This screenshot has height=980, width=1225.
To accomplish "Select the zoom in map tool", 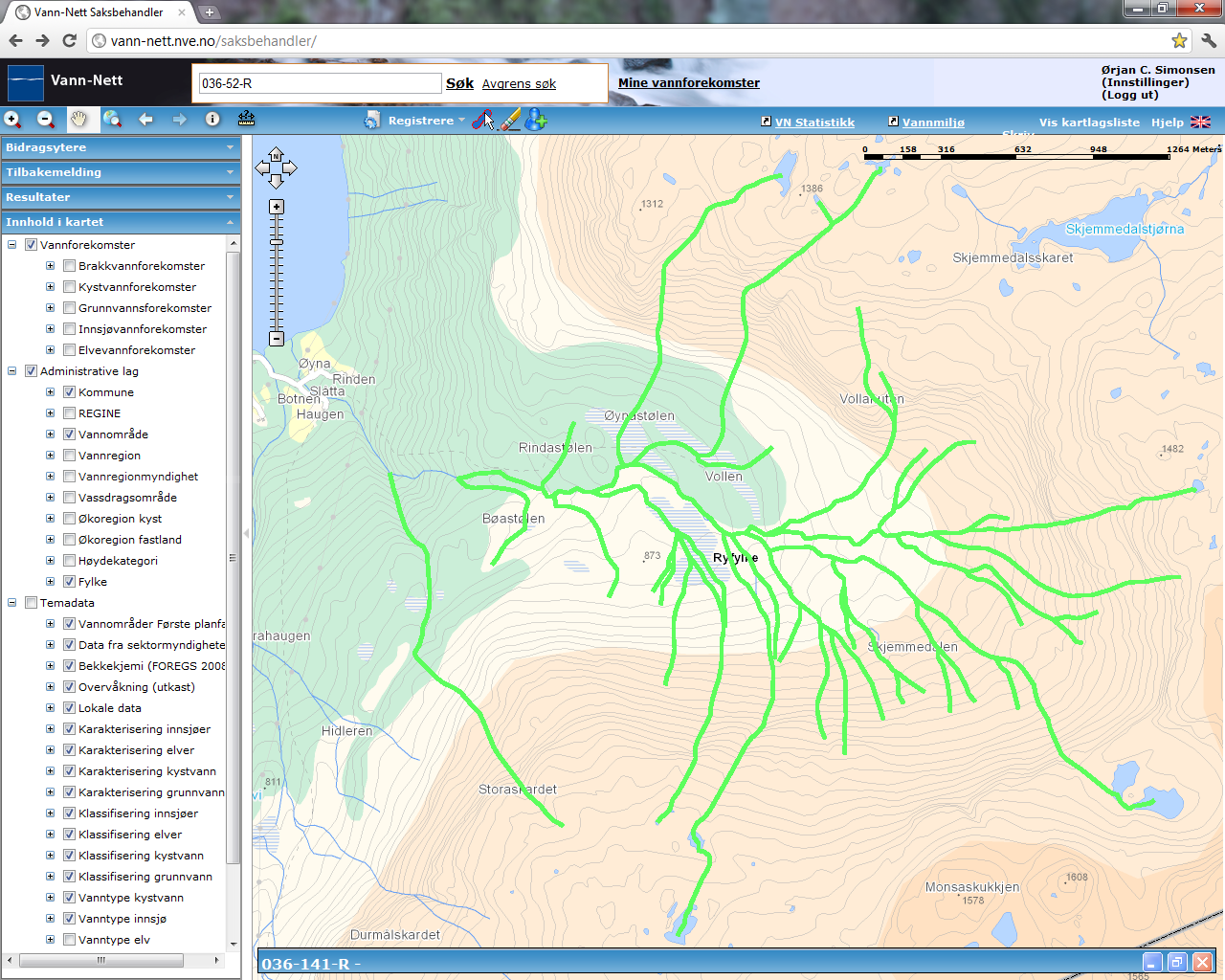I will (12, 120).
